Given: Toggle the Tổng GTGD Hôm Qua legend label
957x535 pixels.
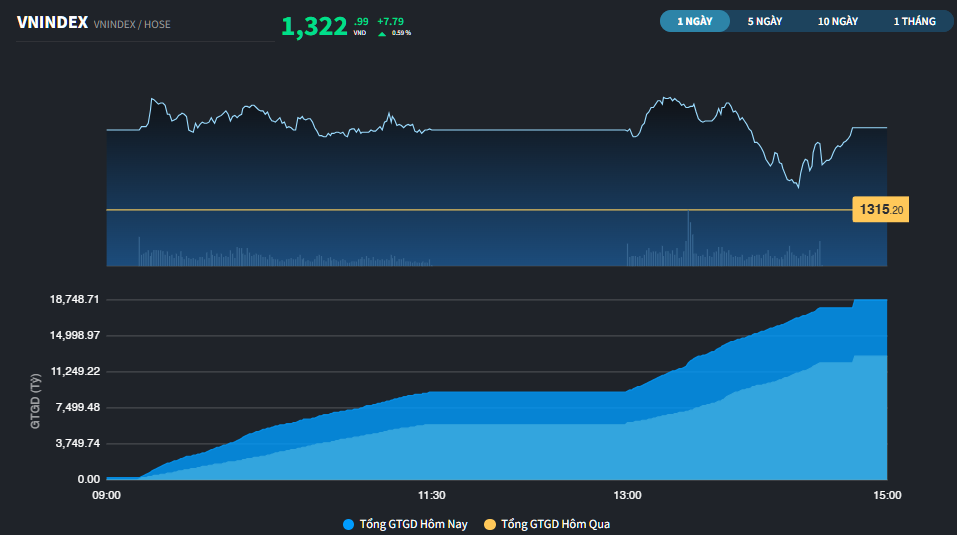Looking at the screenshot, I should [555, 524].
